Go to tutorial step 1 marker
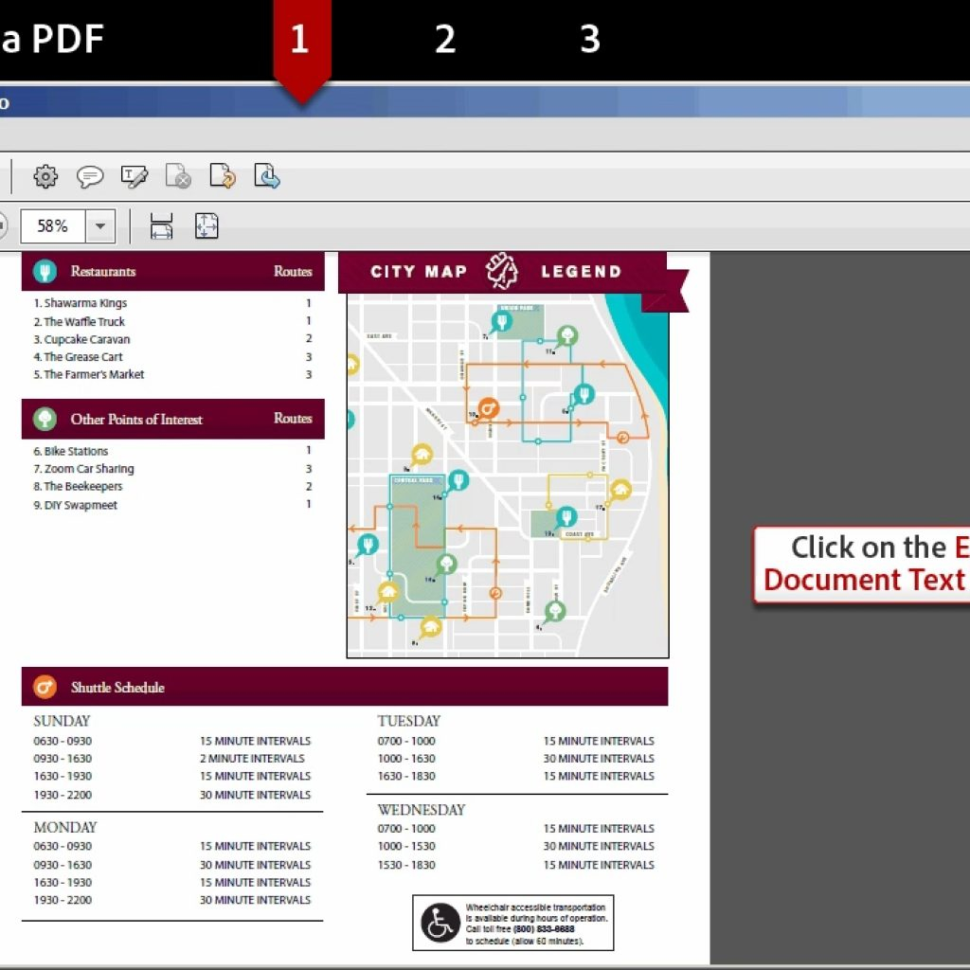Screen dimensions: 970x970 tap(300, 40)
